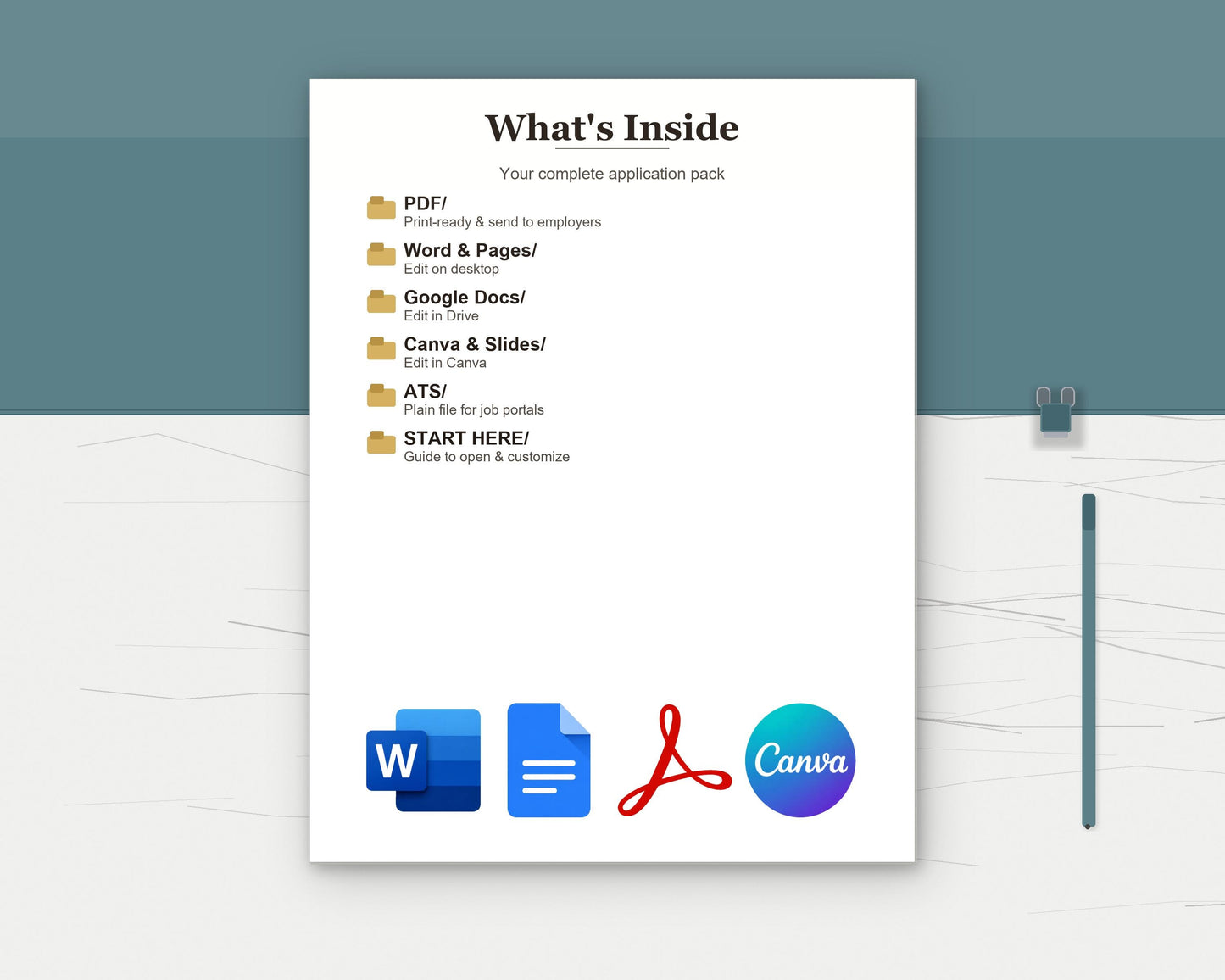Click the folder icon beside Canva & Slides/
The width and height of the screenshot is (1225, 980).
(x=381, y=348)
